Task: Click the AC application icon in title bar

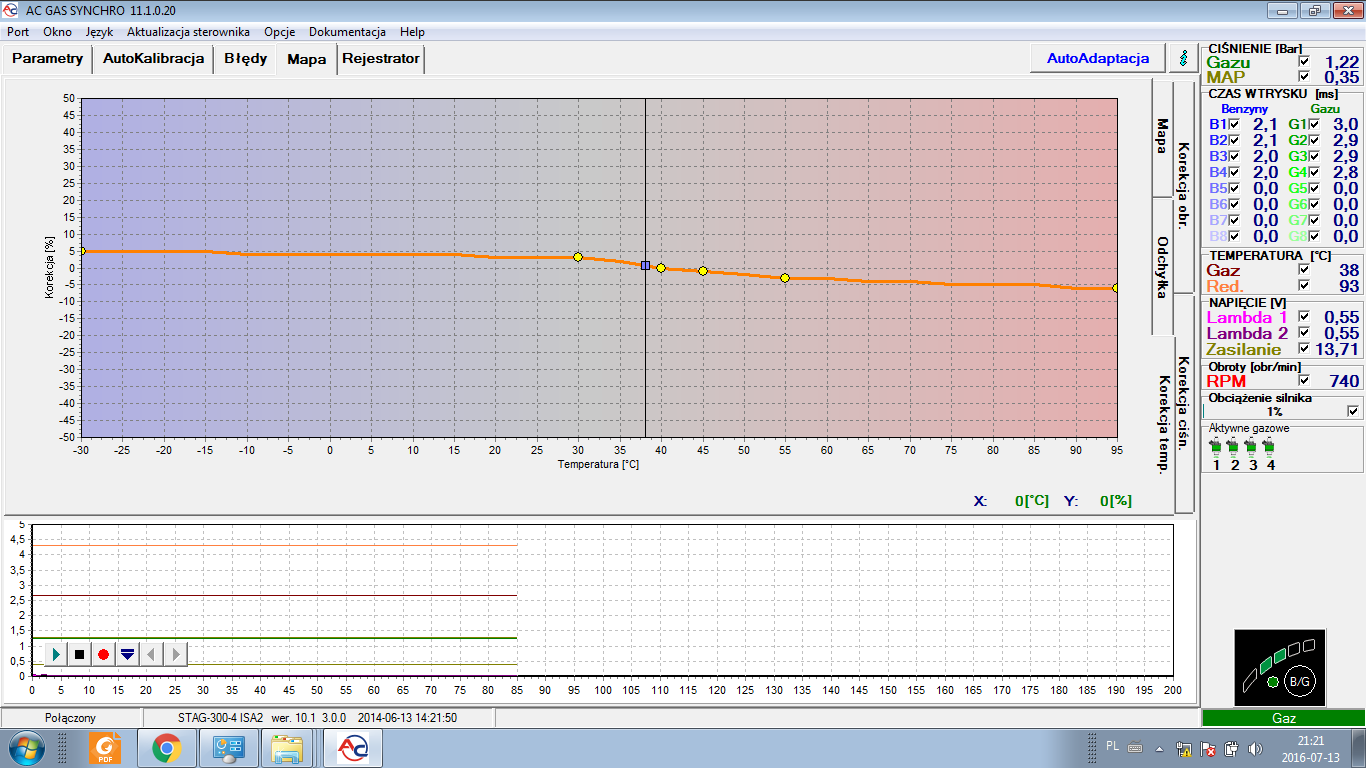Action: coord(11,11)
